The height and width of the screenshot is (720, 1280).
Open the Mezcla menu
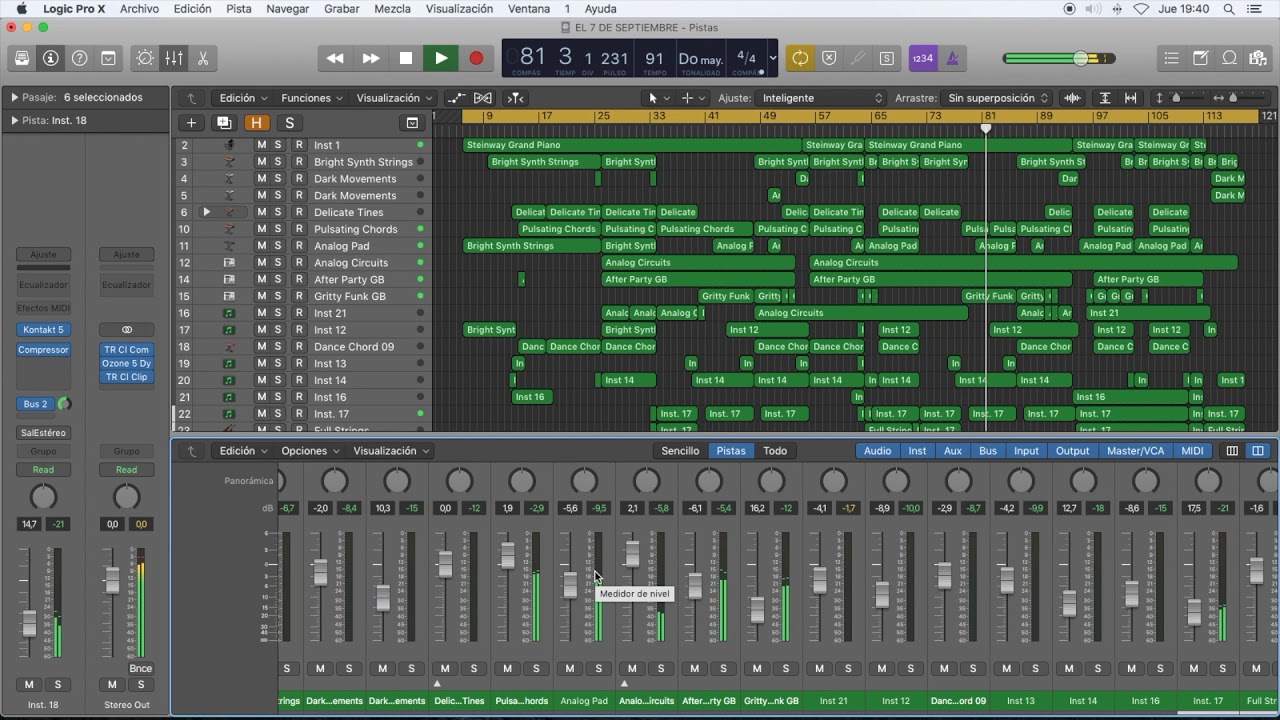pos(392,9)
